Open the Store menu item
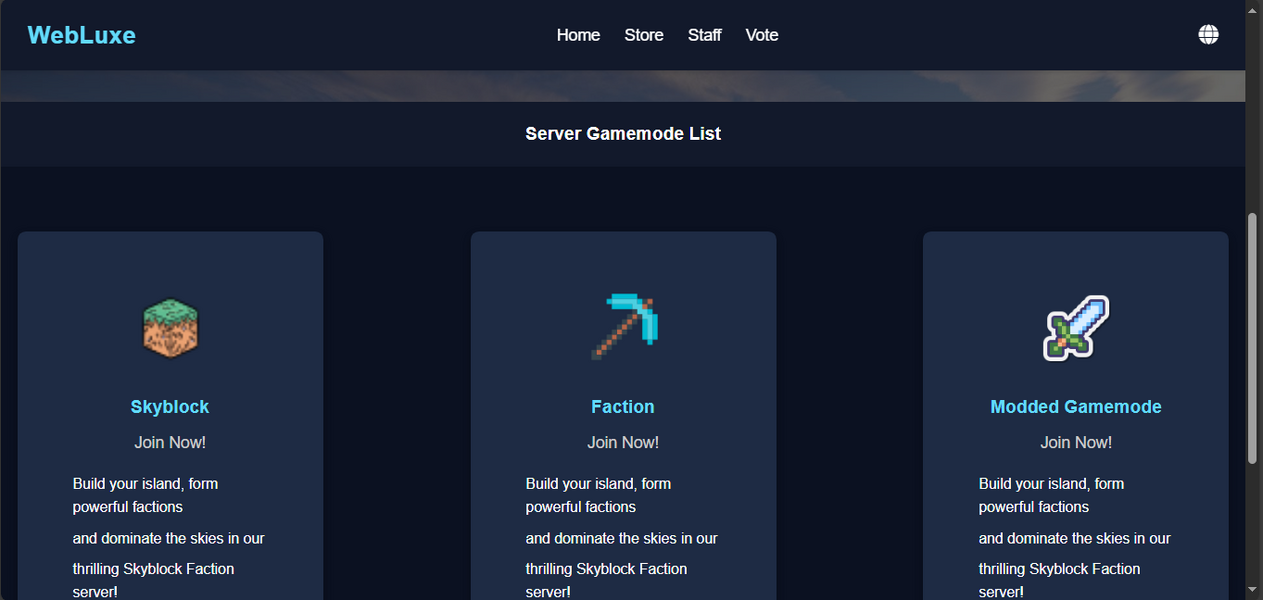 pos(644,35)
